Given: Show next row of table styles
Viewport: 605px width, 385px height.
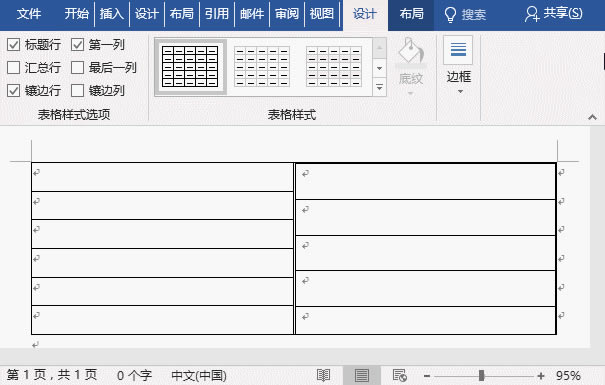Looking at the screenshot, I should [379, 68].
